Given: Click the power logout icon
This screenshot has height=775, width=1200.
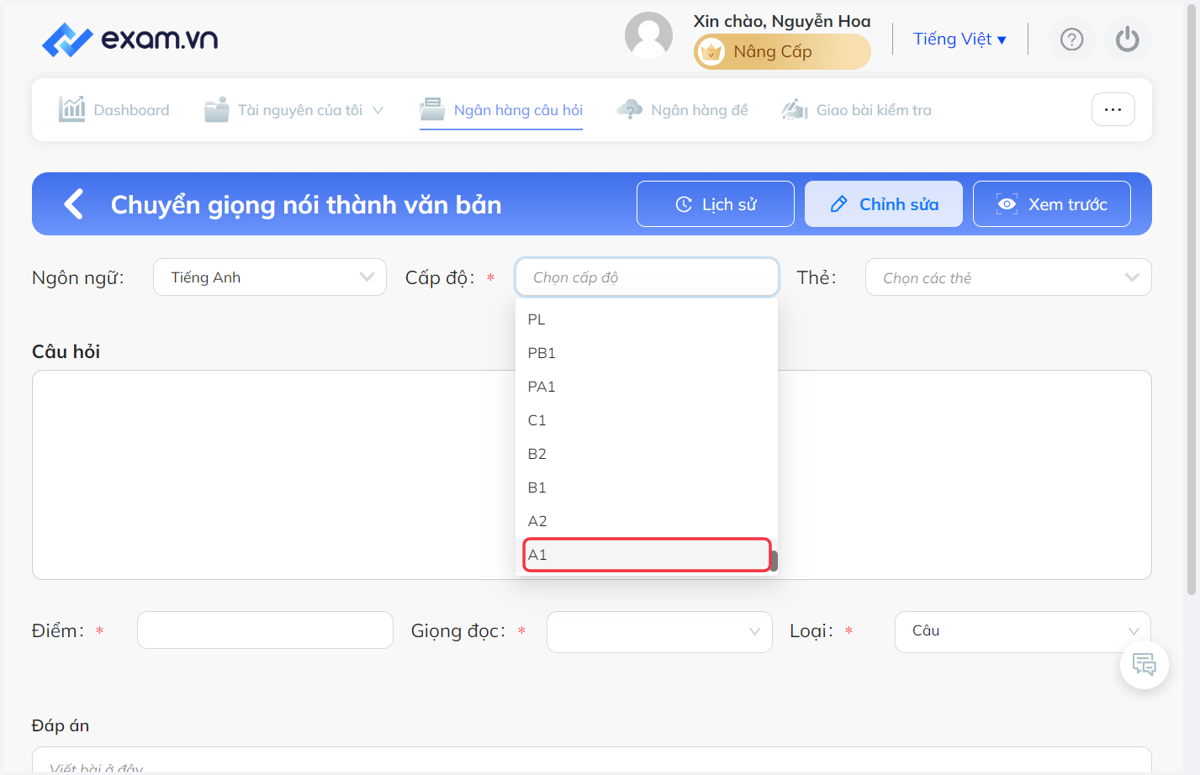Looking at the screenshot, I should tap(1128, 39).
